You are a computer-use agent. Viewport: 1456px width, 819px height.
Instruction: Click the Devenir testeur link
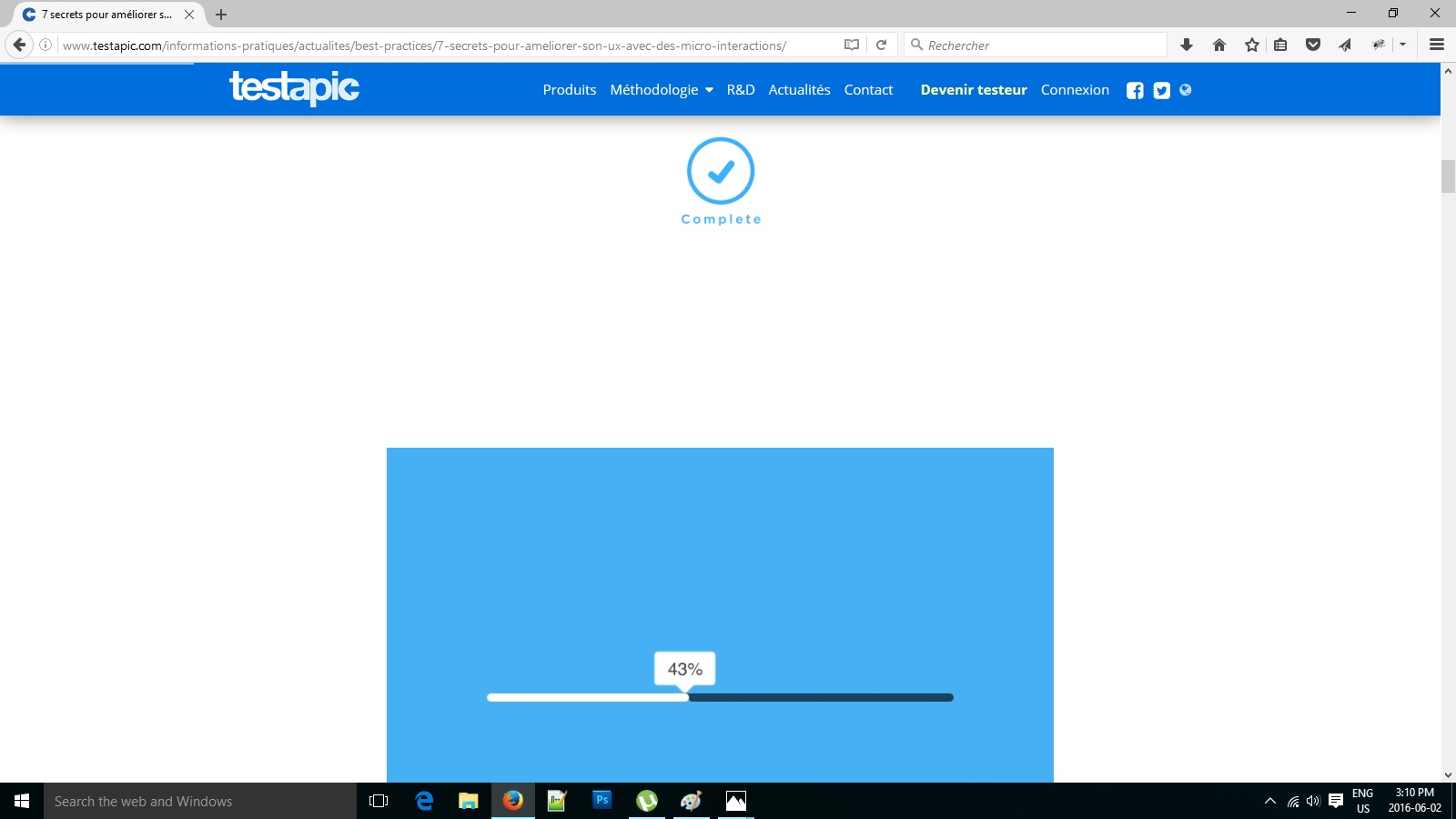[x=974, y=90]
